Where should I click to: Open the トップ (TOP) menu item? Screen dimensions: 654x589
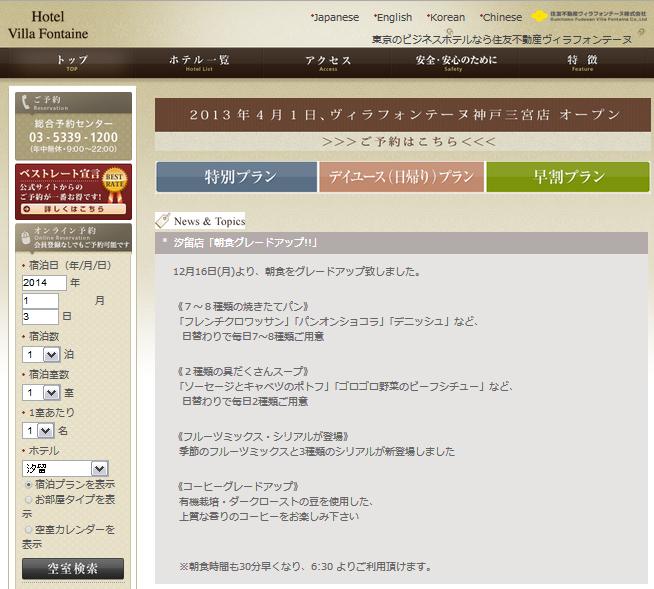[x=72, y=63]
